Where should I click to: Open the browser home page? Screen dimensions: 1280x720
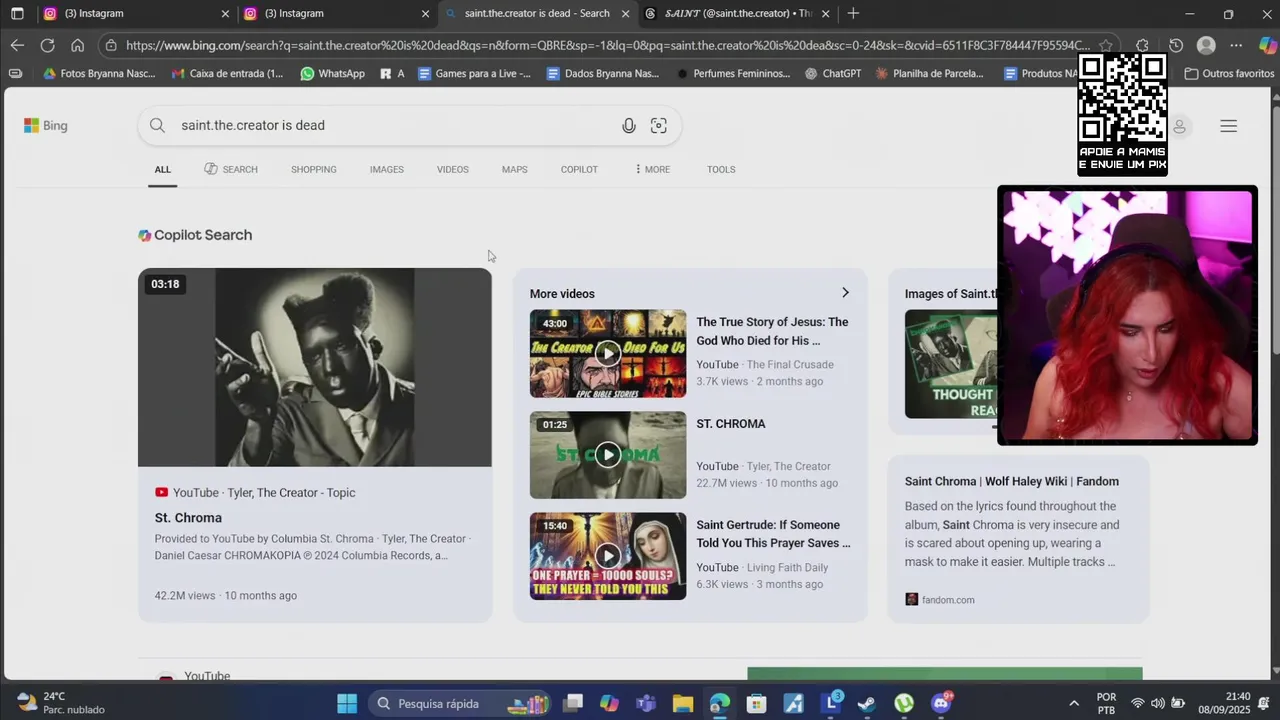coord(77,45)
